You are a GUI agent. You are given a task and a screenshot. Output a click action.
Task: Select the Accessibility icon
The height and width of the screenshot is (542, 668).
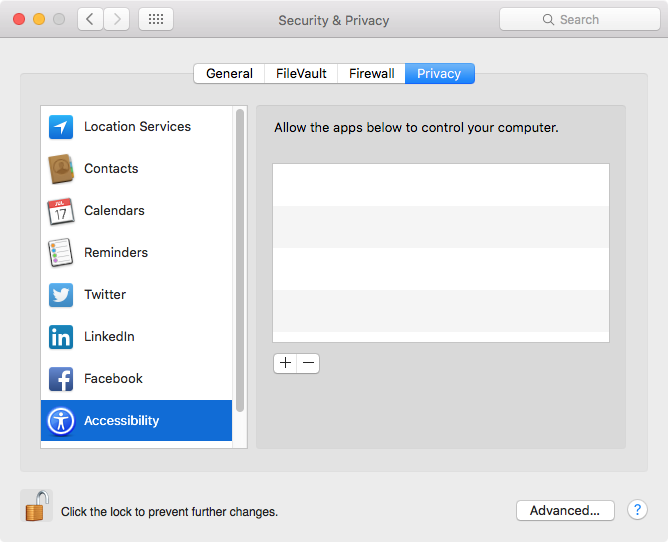[61, 421]
